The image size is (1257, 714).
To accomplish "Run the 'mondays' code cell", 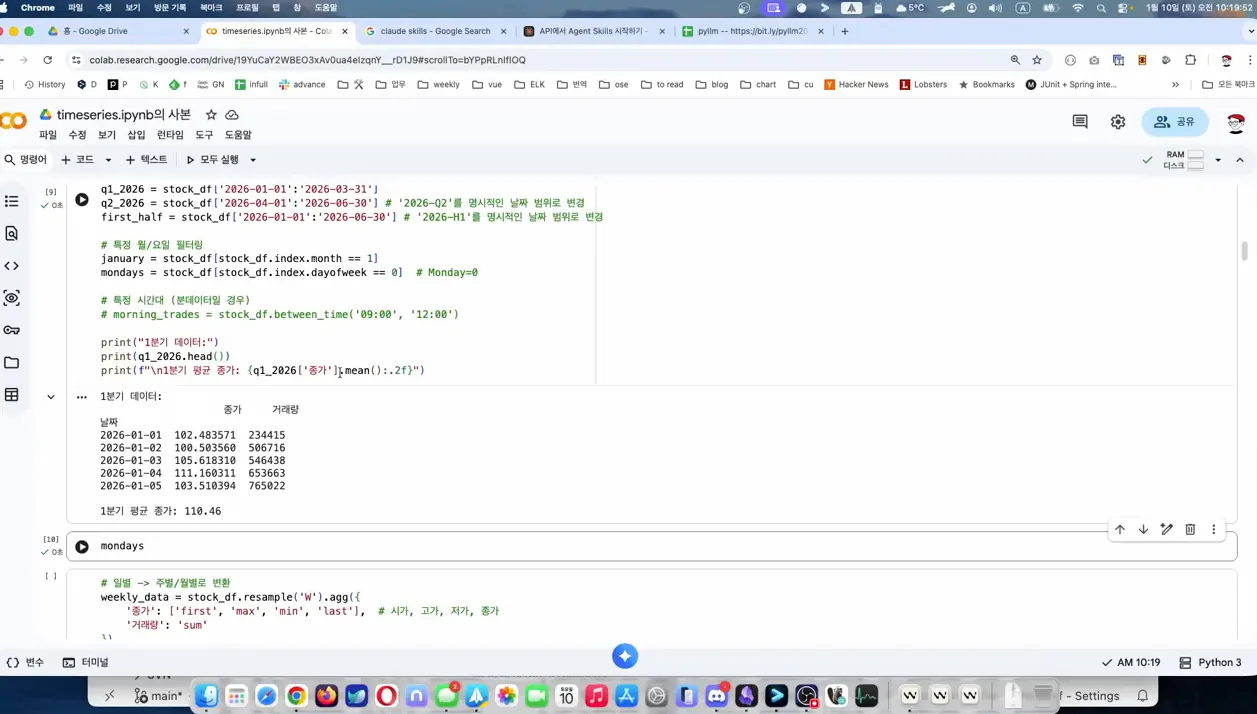I will (82, 546).
